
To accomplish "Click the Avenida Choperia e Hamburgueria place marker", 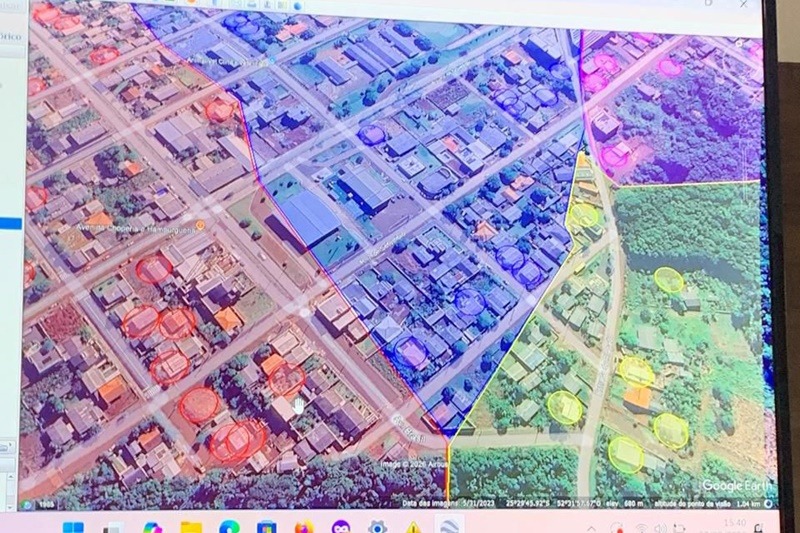I will [201, 225].
